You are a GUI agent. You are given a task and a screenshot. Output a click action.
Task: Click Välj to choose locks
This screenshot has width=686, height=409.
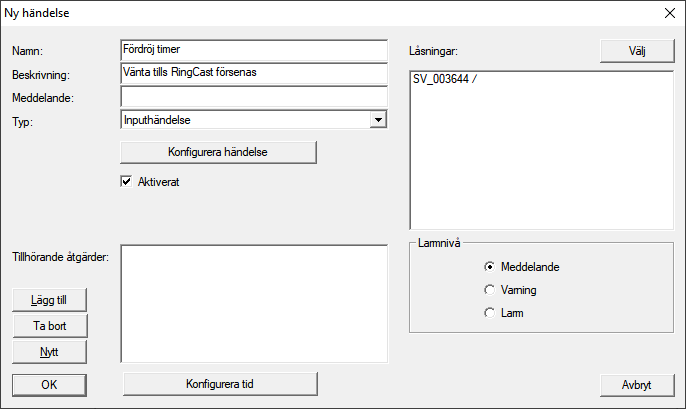click(637, 50)
